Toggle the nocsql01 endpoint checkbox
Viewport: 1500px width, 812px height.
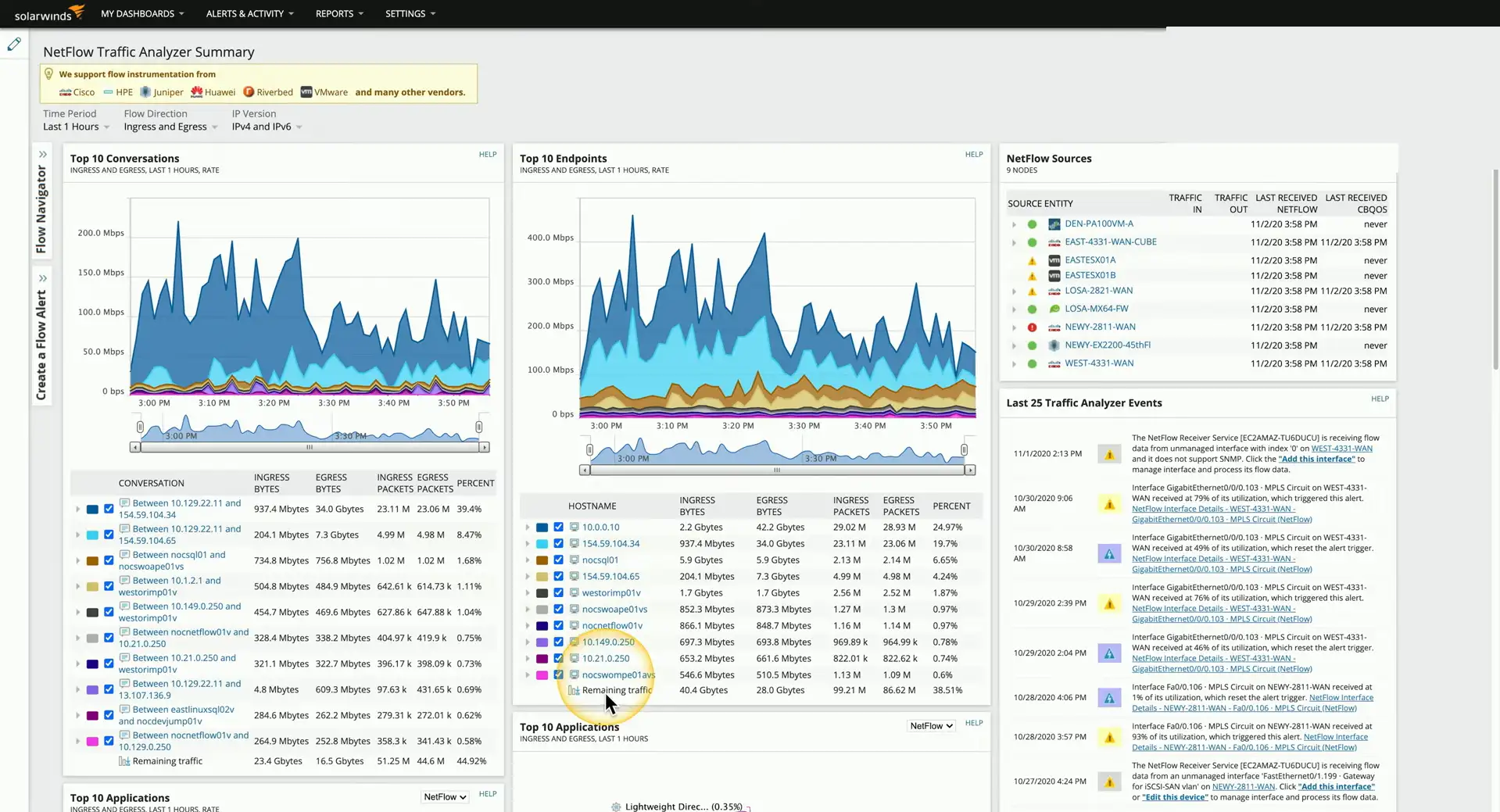click(x=558, y=560)
